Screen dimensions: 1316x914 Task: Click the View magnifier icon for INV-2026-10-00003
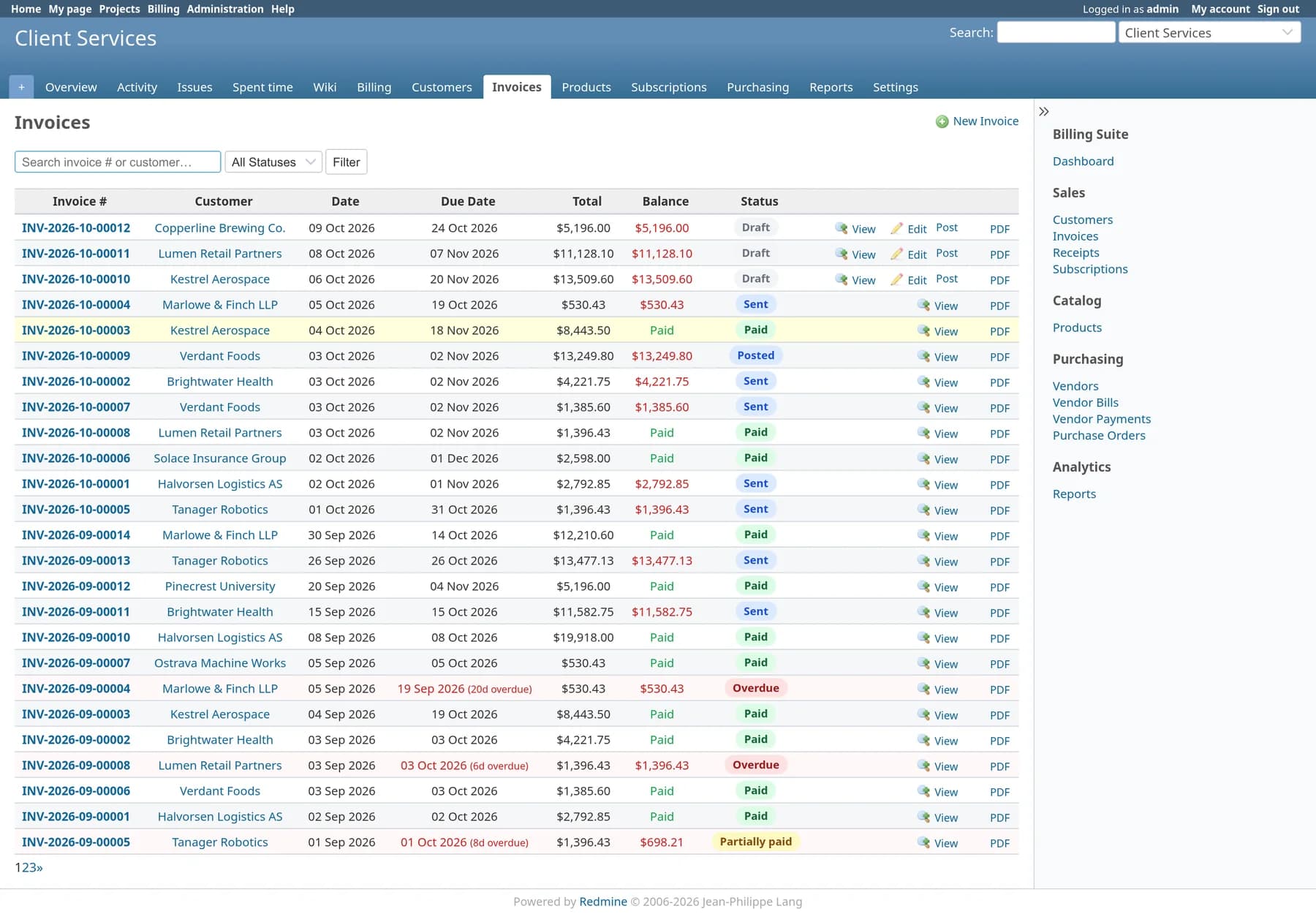[924, 331]
